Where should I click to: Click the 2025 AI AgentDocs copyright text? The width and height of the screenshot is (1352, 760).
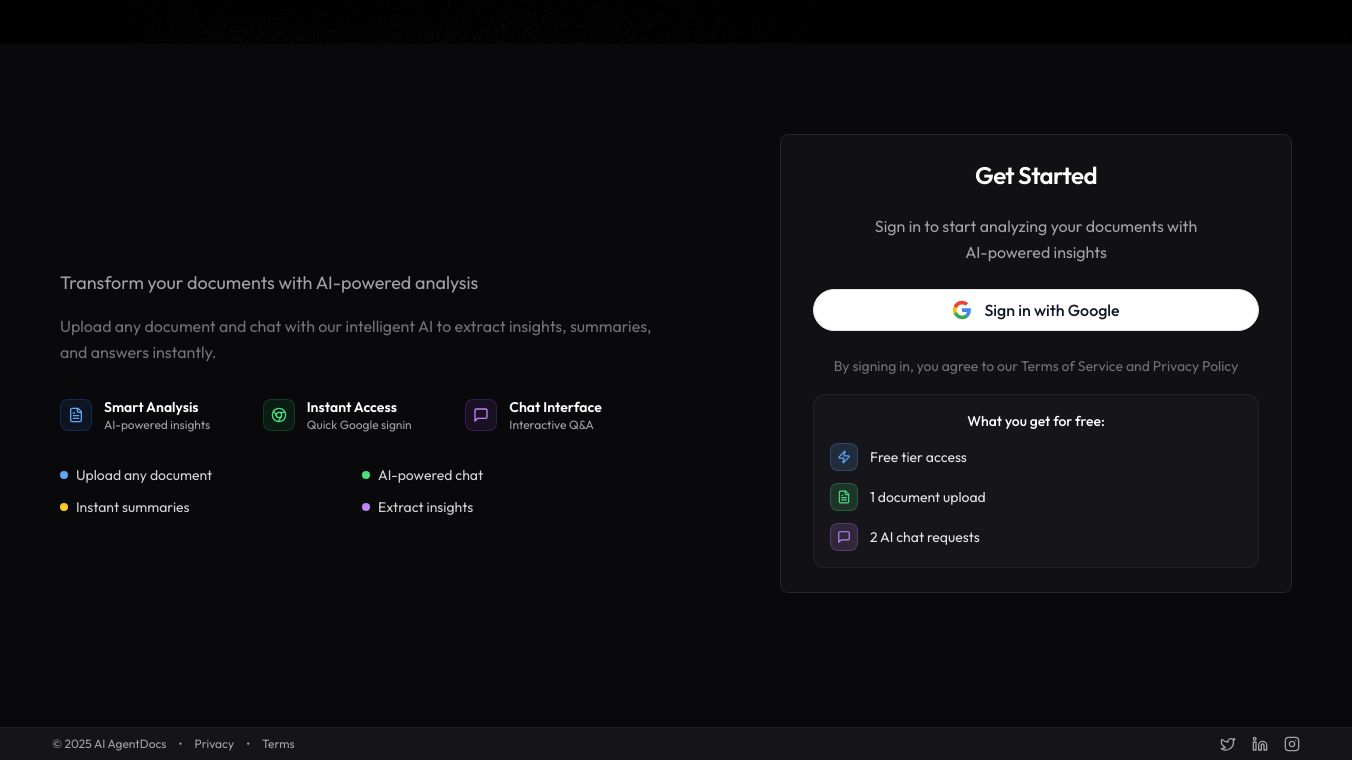[x=109, y=744]
